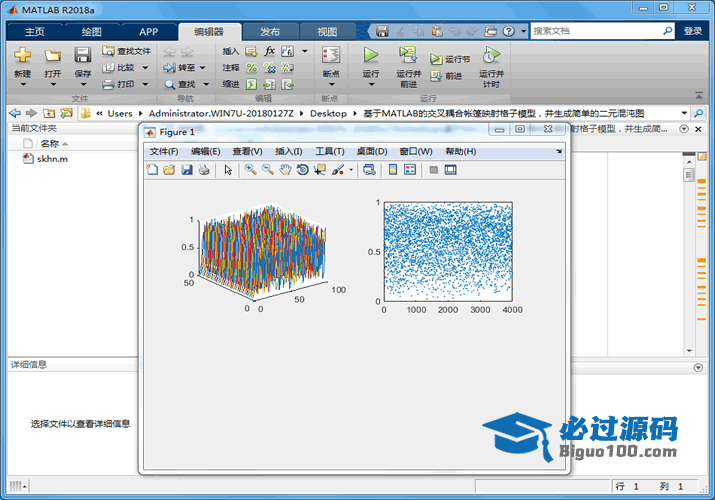The width and height of the screenshot is (715, 500).
Task: Click the Insert Legend icon
Action: (410, 170)
